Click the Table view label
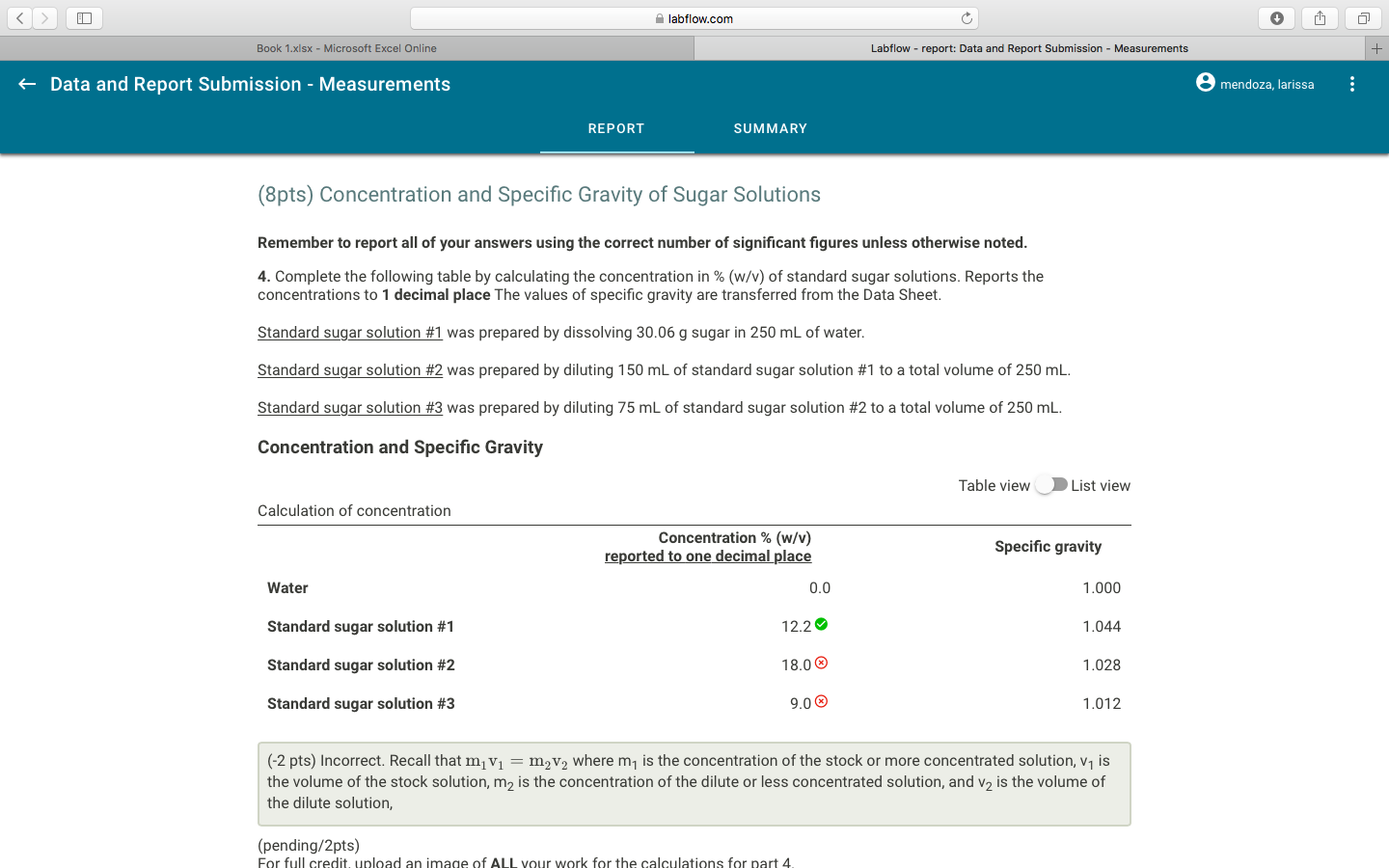Viewport: 1389px width, 868px height. click(x=994, y=486)
